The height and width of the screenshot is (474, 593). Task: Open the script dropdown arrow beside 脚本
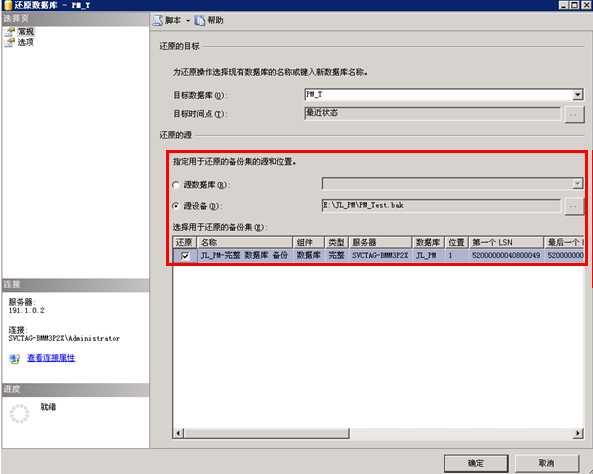click(188, 20)
